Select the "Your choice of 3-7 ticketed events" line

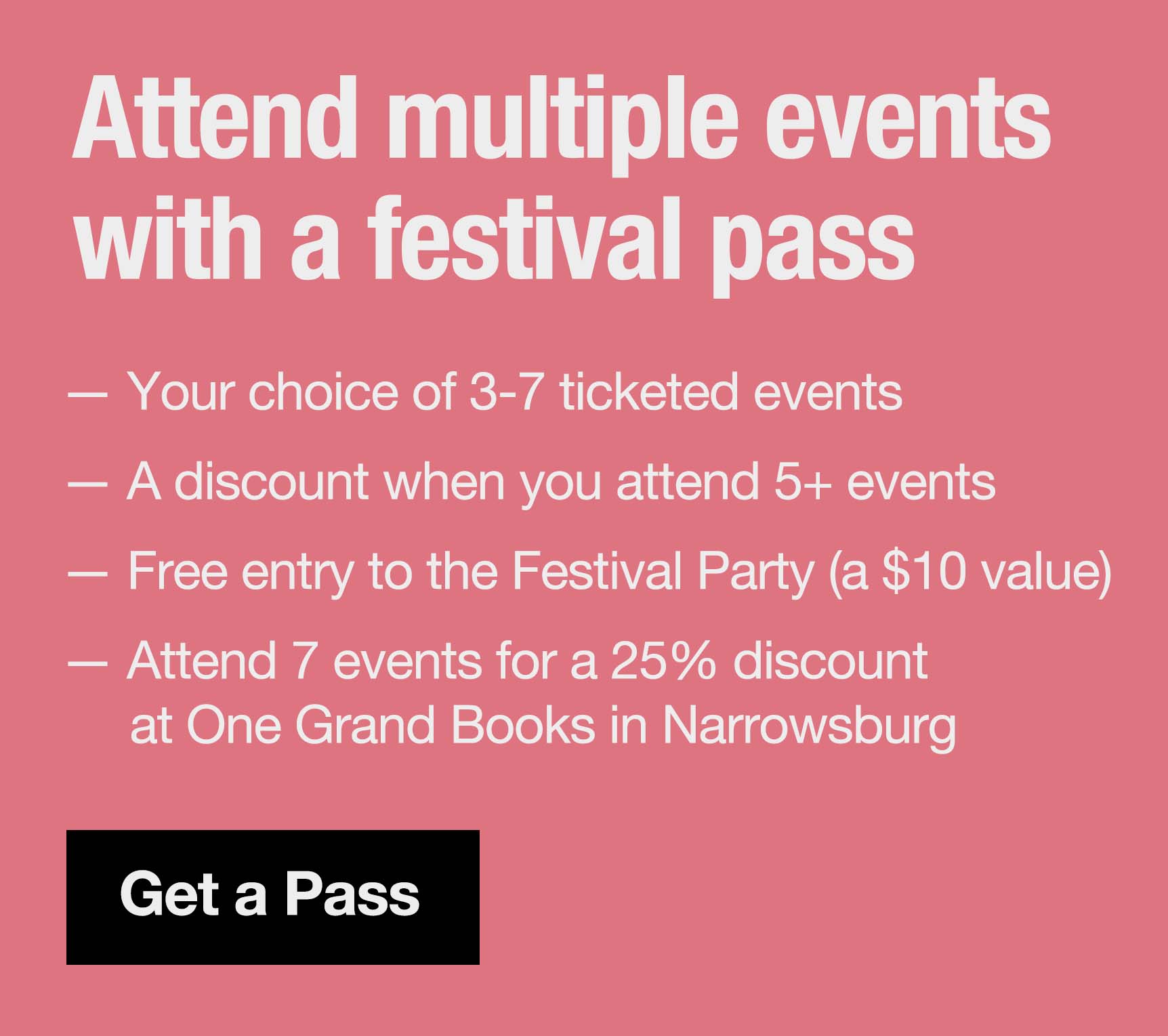click(x=515, y=392)
